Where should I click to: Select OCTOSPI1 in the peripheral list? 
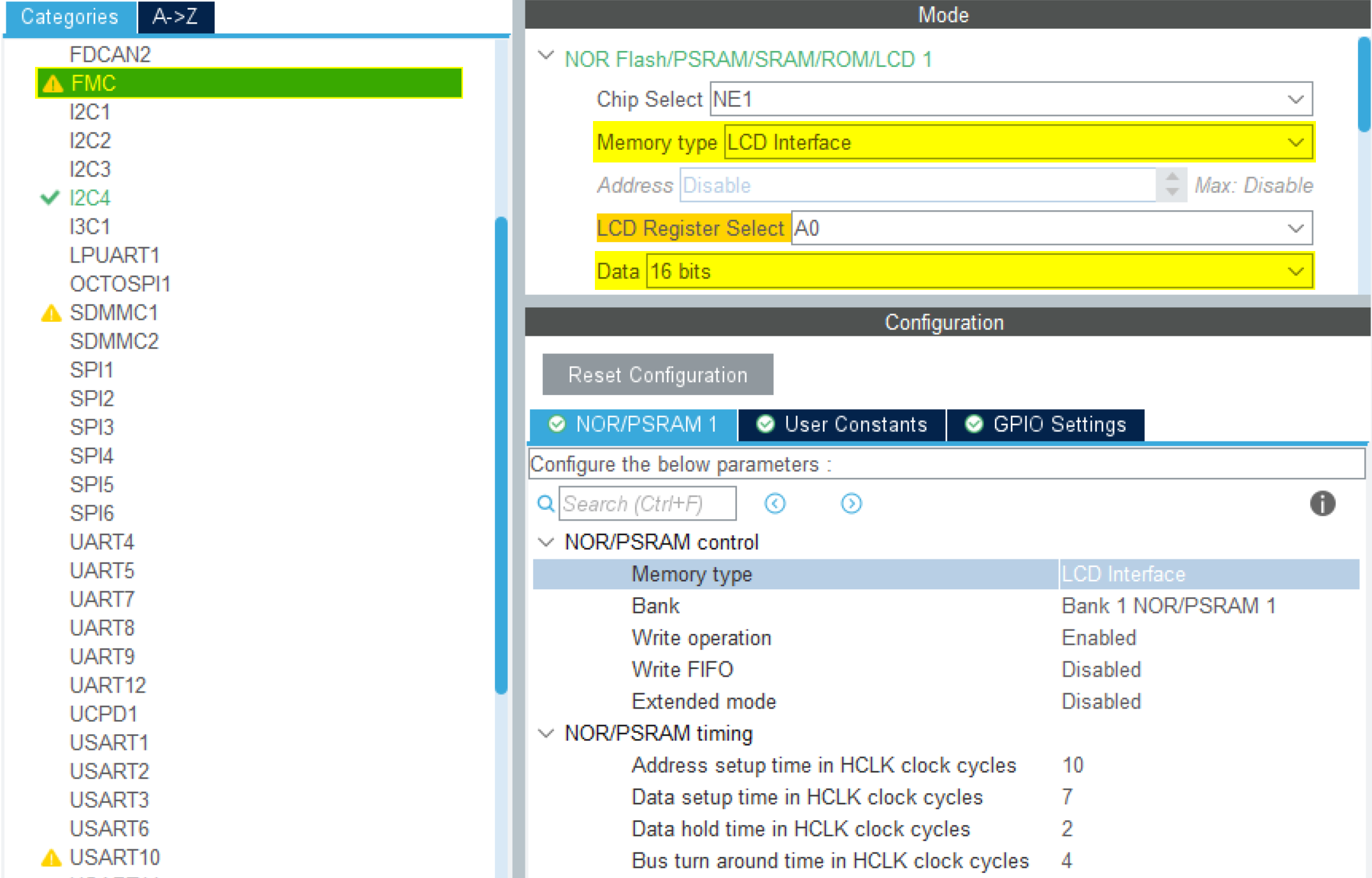tap(120, 284)
